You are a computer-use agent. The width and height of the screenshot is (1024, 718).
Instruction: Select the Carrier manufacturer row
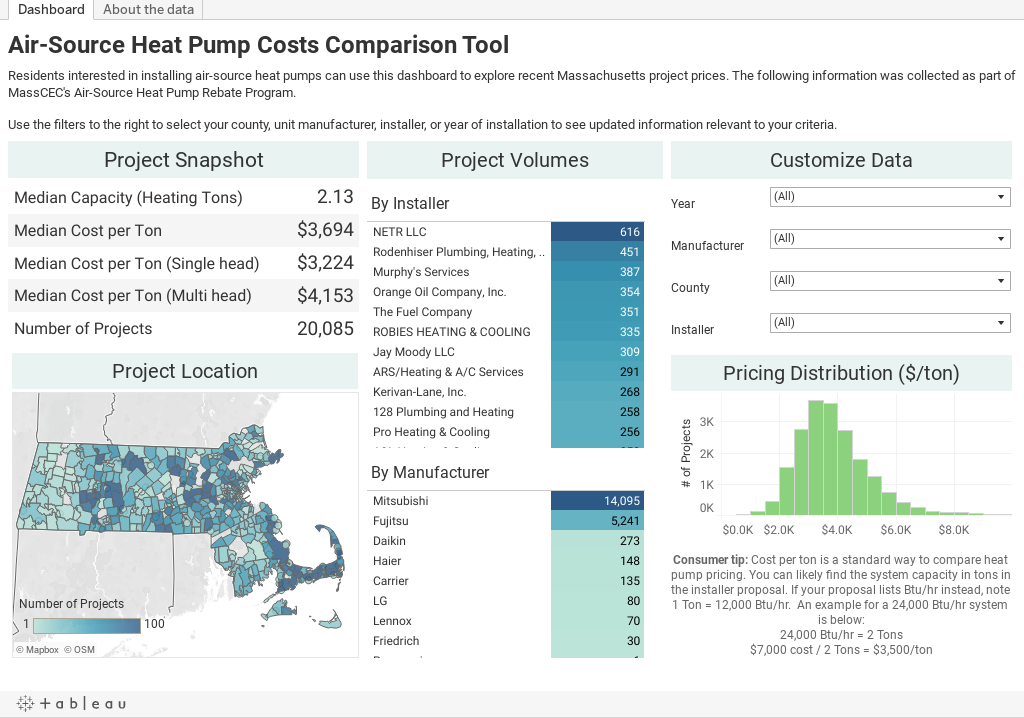coord(505,581)
